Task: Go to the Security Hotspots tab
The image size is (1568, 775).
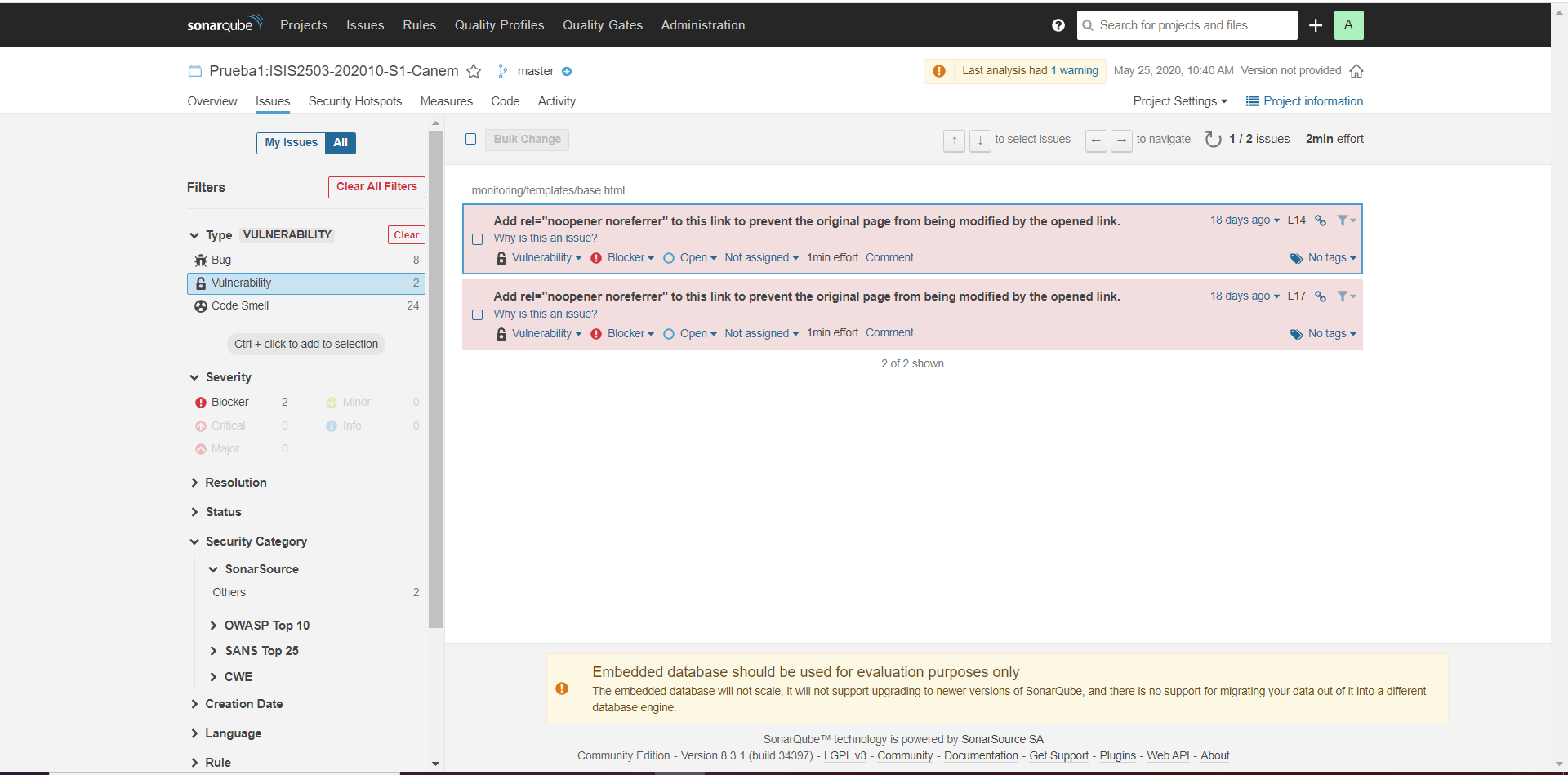Action: [355, 101]
